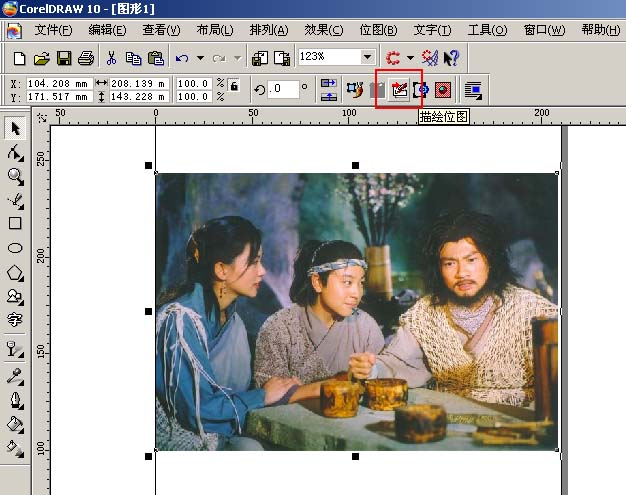626x495 pixels.
Task: Click the width field 208.139
Action: (x=139, y=83)
